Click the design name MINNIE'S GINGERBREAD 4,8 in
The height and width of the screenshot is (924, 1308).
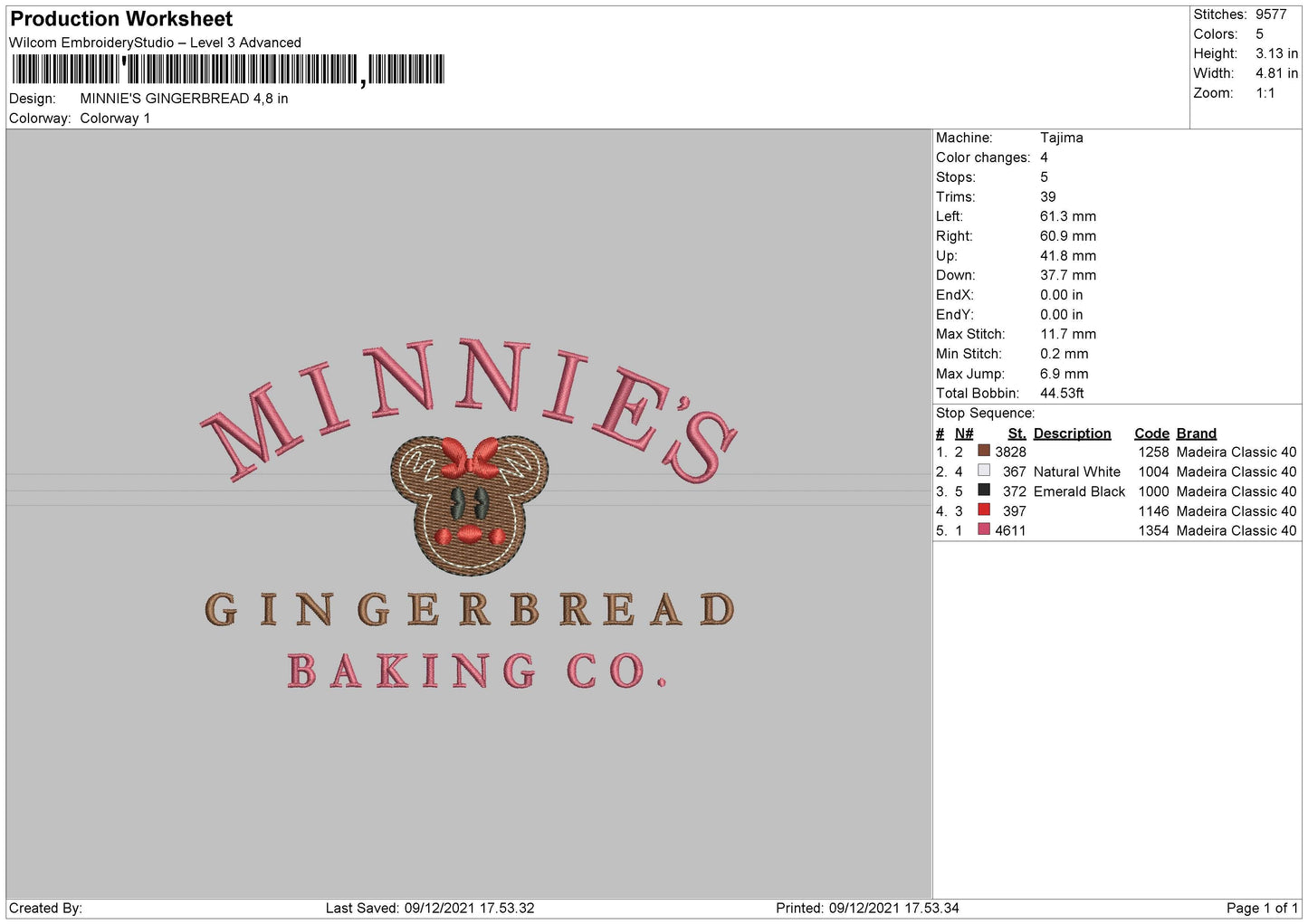184,99
